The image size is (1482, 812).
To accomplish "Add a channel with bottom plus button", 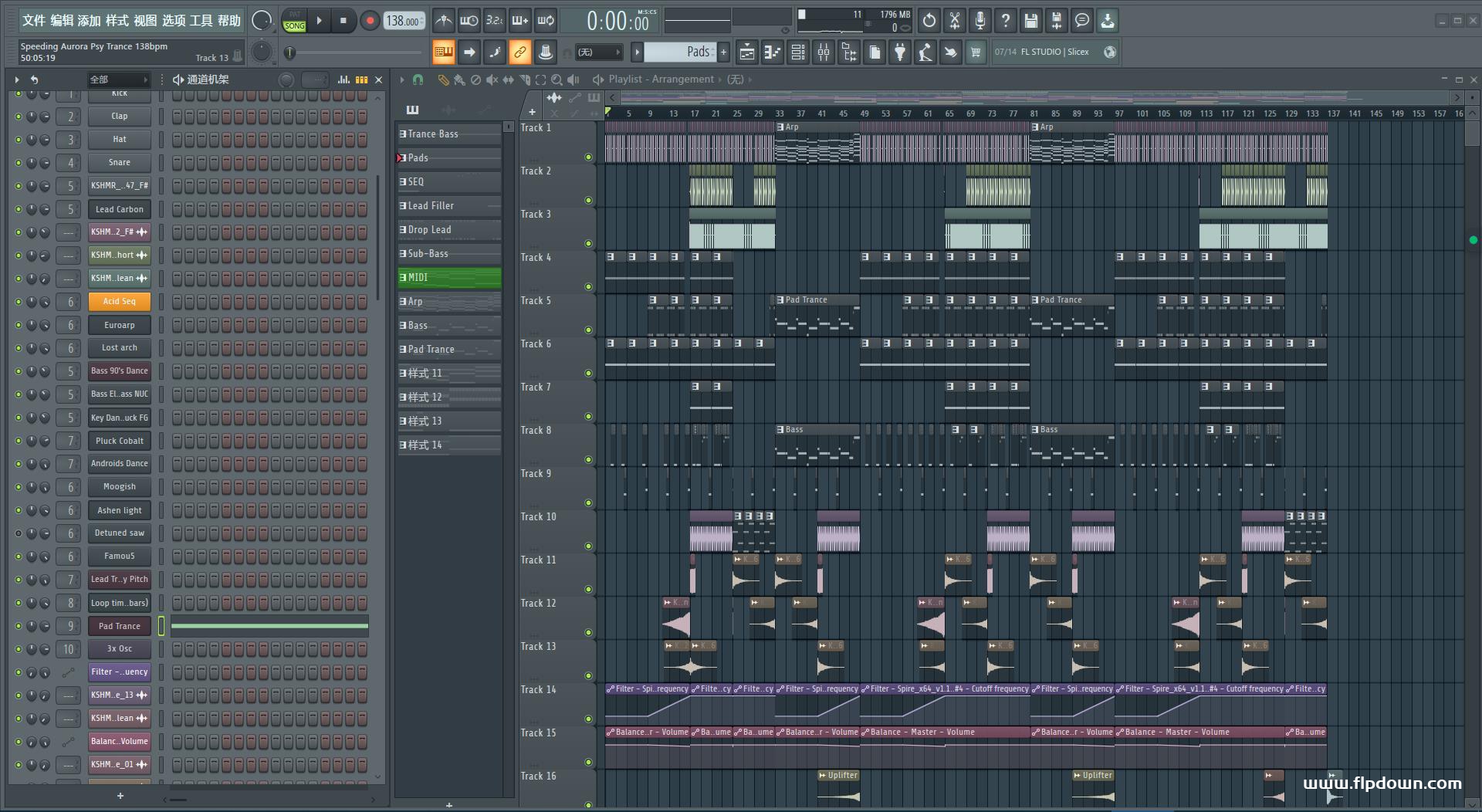I will [x=120, y=796].
